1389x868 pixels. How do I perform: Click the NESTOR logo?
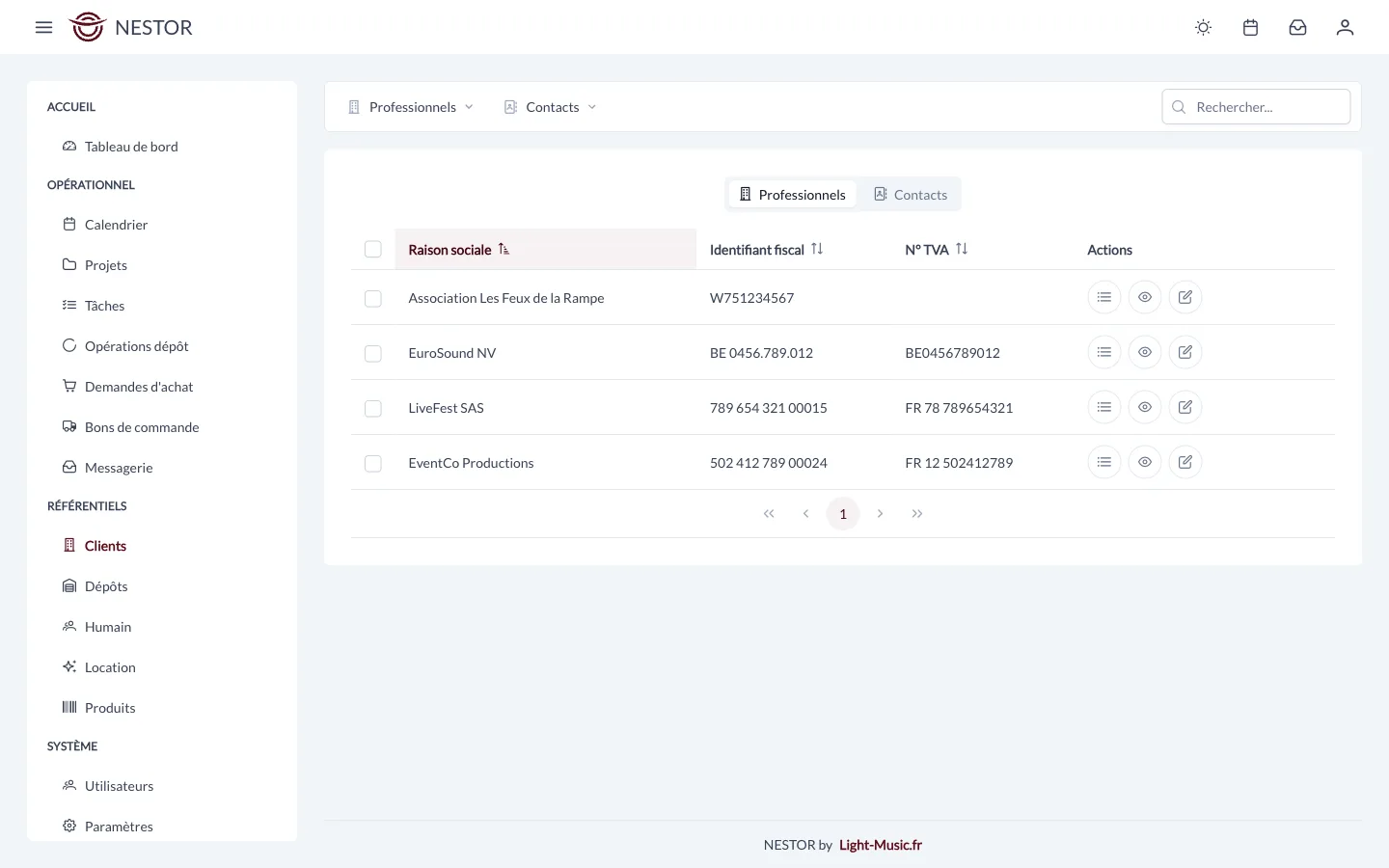coord(131,27)
